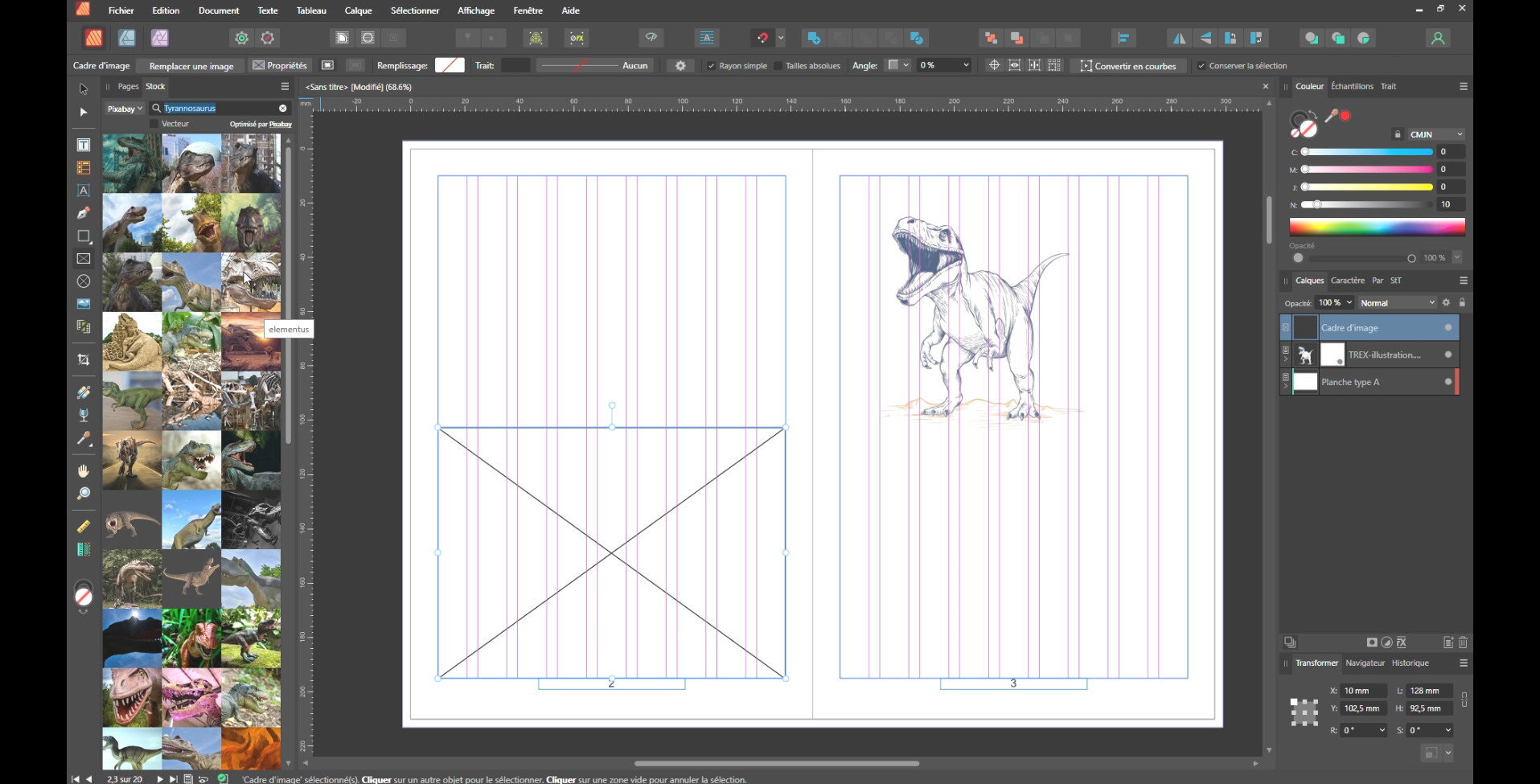The width and height of the screenshot is (1540, 784).
Task: Select the Zoom magnifier tool
Action: 83,494
